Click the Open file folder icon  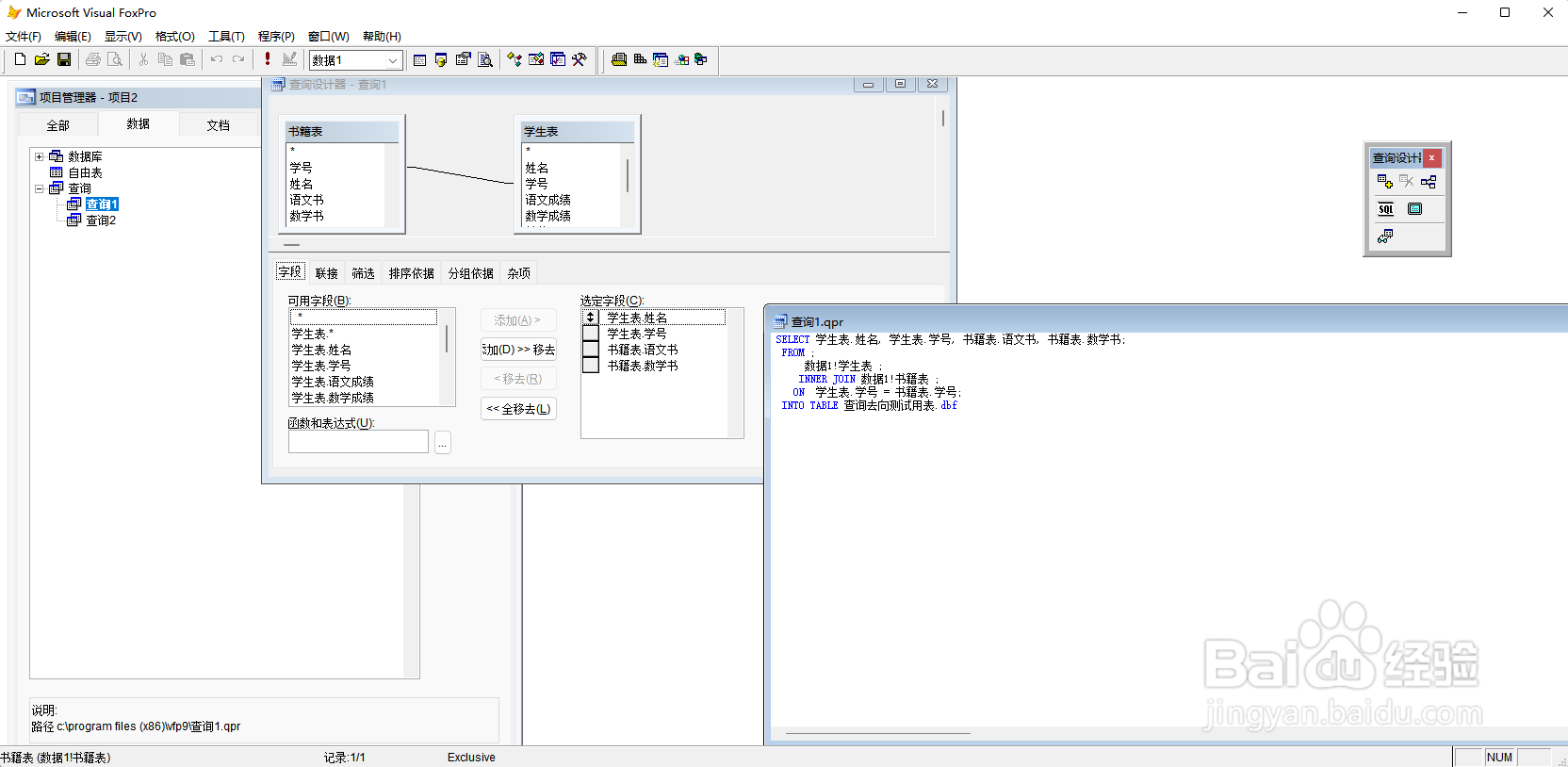click(x=41, y=59)
